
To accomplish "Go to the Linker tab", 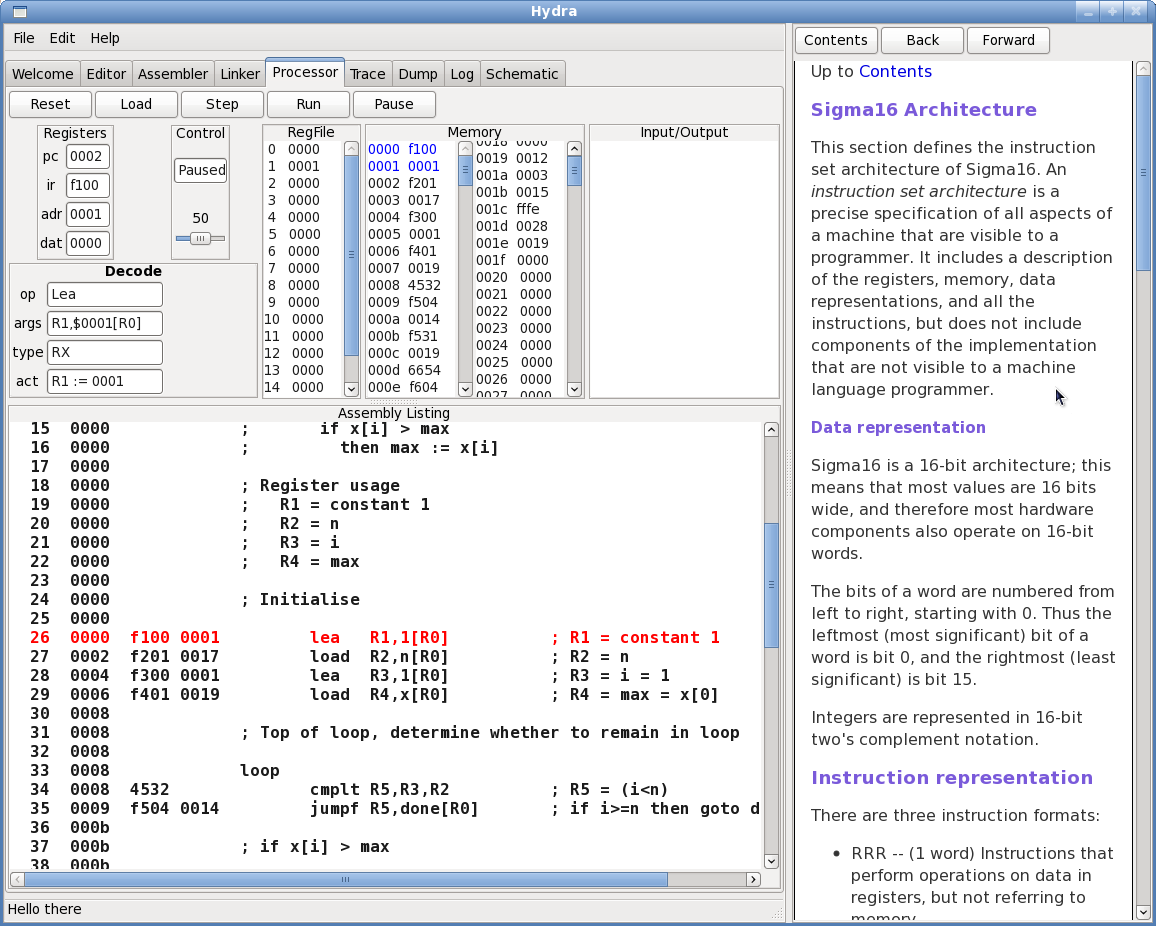I will 240,74.
